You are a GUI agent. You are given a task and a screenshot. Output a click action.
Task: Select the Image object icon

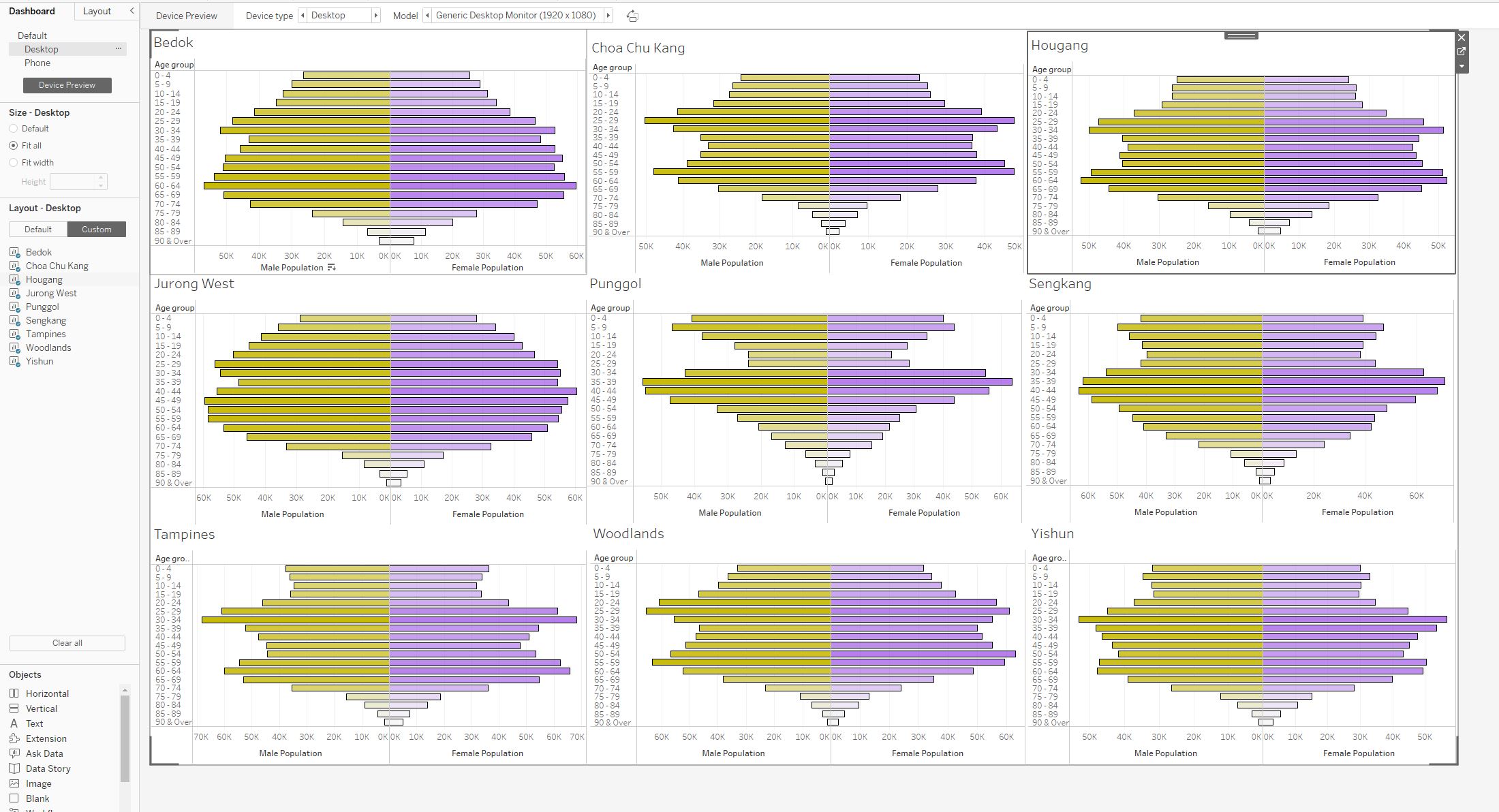pos(14,783)
